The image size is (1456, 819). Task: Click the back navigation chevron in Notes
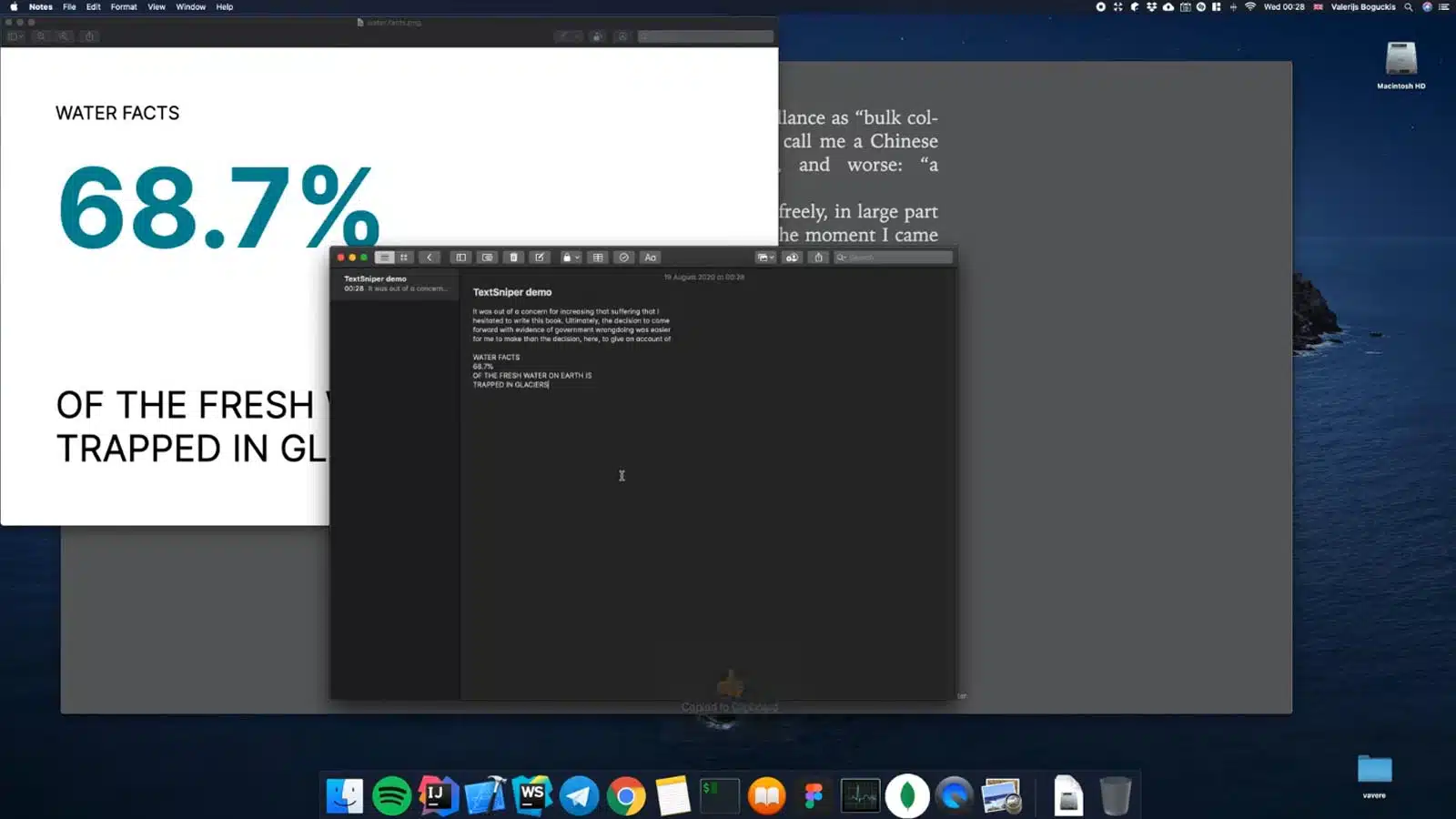430,258
